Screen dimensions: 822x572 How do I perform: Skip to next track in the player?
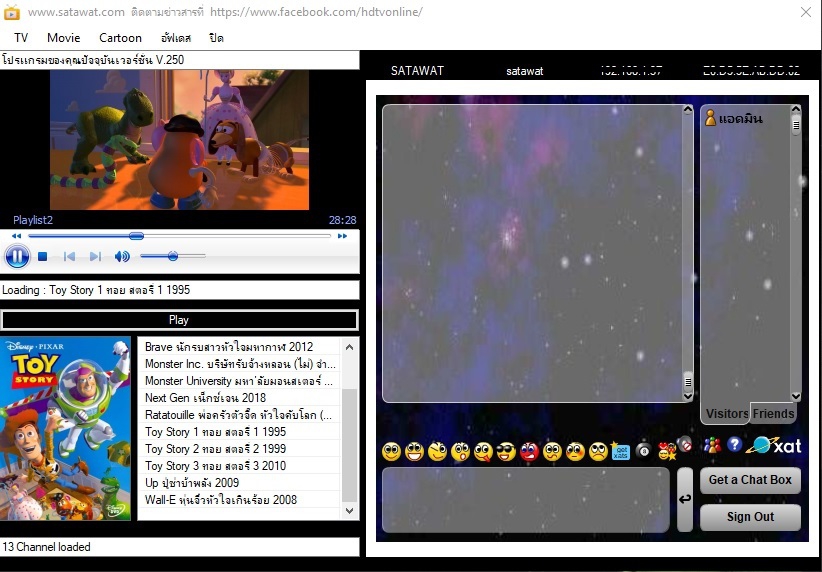coord(95,256)
